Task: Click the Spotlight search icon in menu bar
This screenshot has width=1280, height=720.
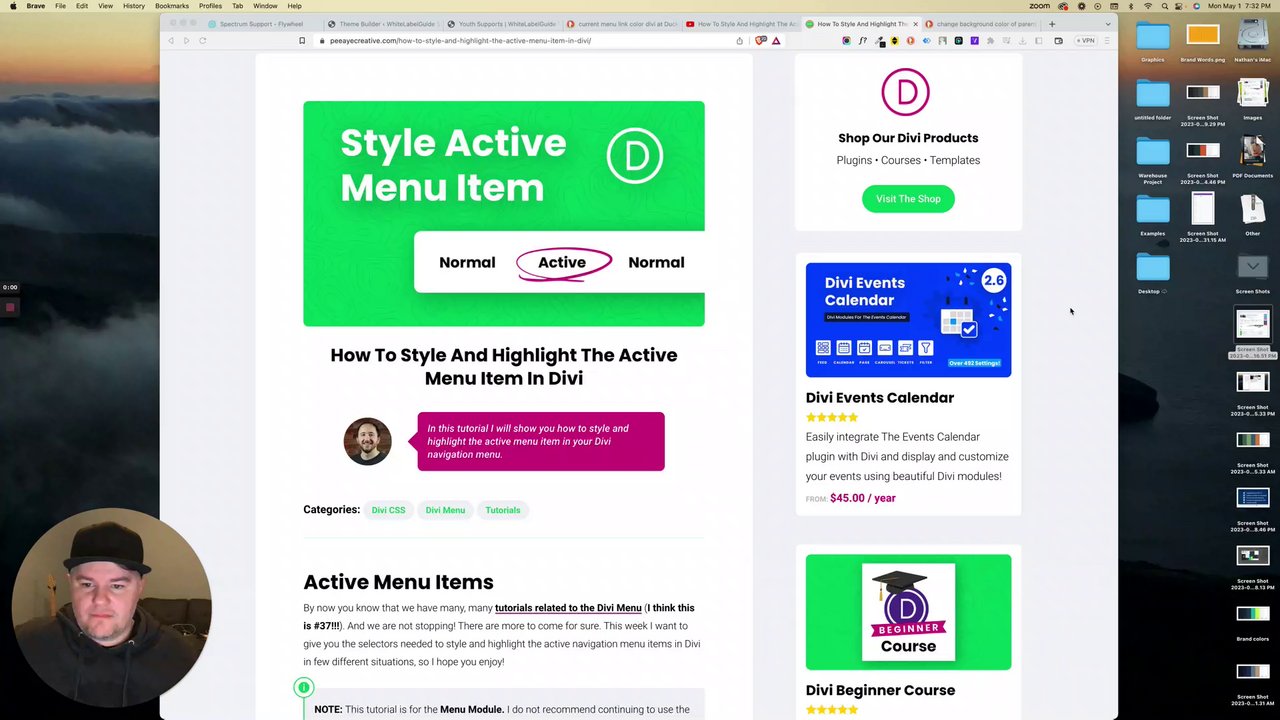Action: [x=1164, y=6]
